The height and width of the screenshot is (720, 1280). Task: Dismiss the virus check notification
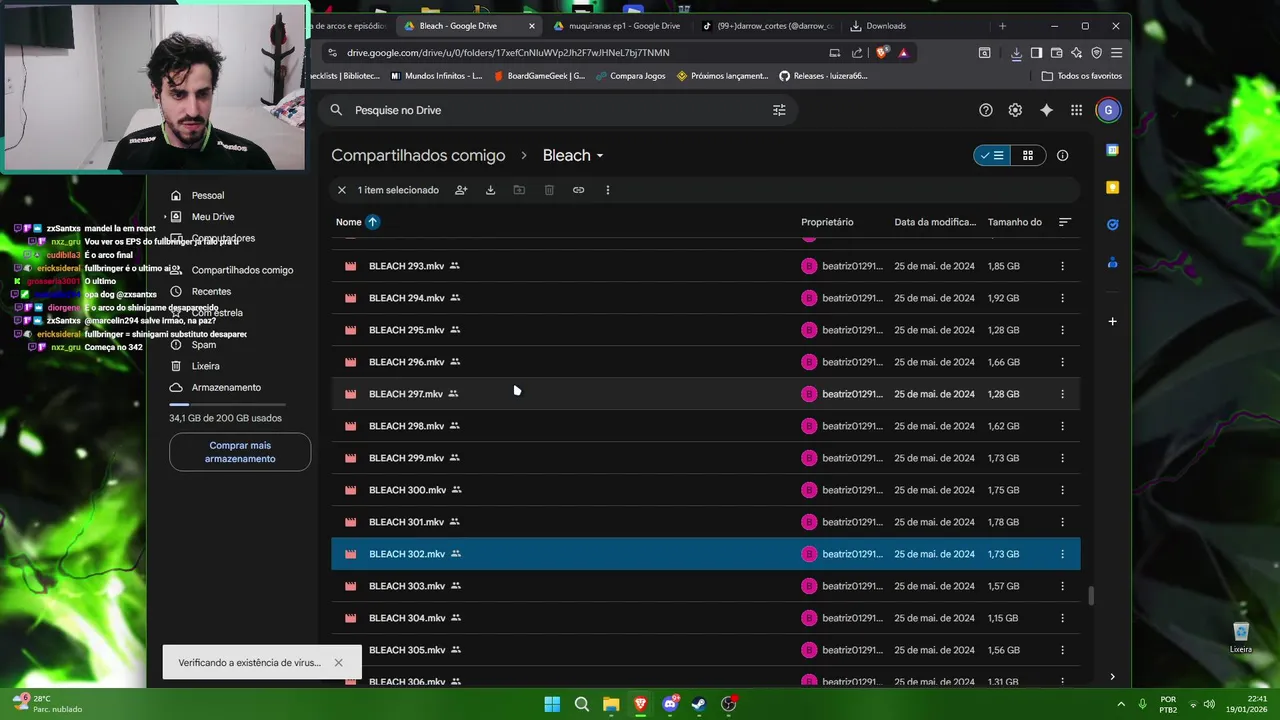click(338, 663)
